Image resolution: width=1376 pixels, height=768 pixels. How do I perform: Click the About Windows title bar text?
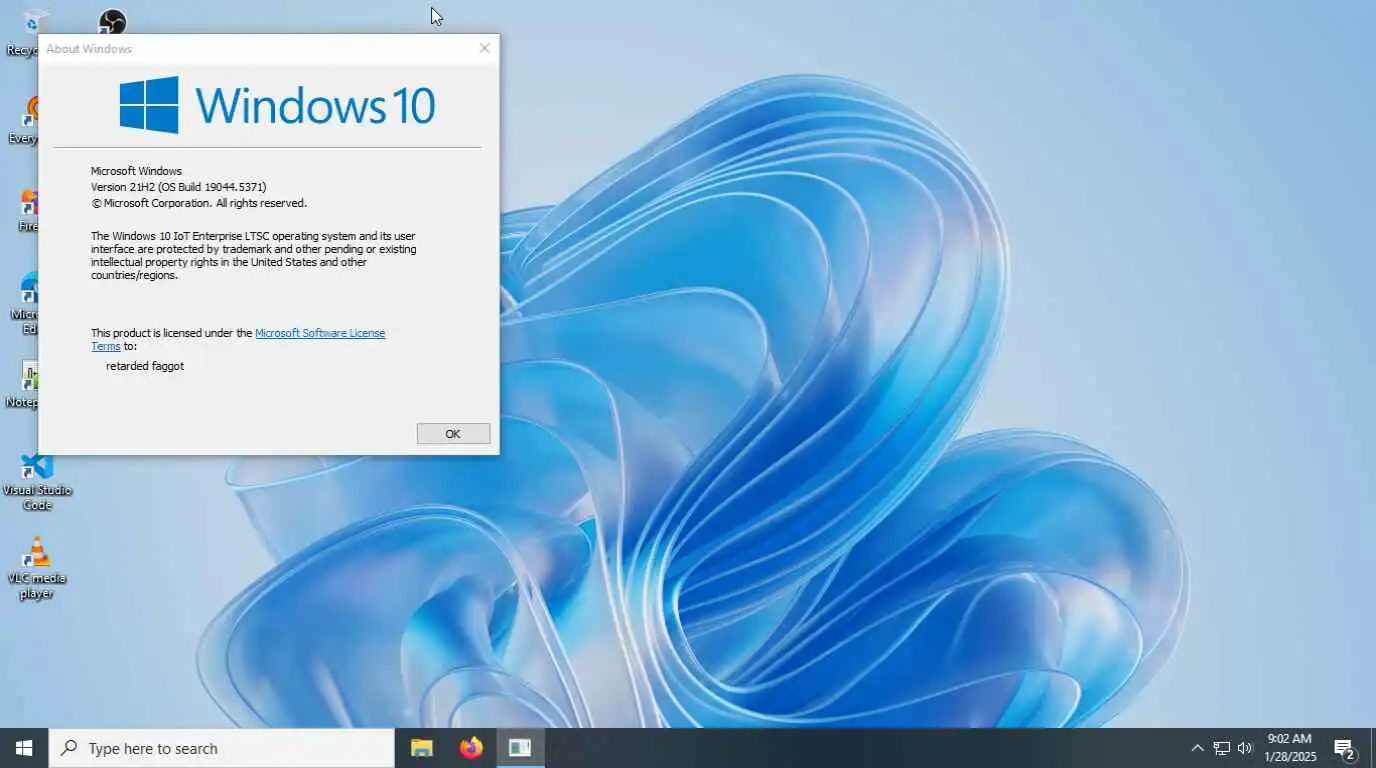[x=89, y=49]
